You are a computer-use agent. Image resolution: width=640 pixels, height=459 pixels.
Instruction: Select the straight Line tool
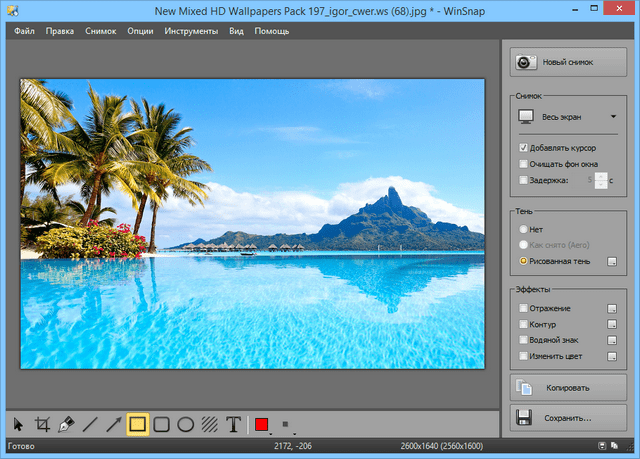[x=90, y=424]
